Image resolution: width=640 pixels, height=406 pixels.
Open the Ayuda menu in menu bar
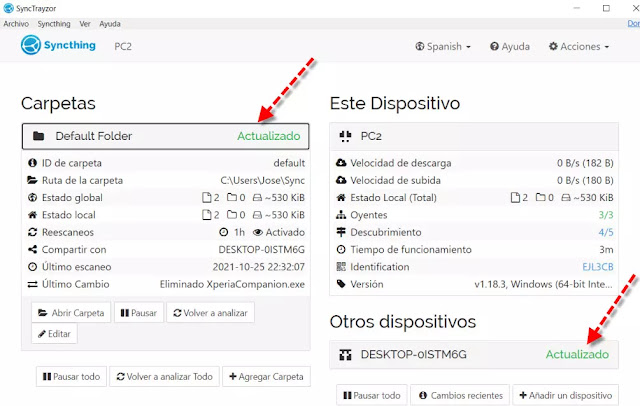(x=110, y=24)
